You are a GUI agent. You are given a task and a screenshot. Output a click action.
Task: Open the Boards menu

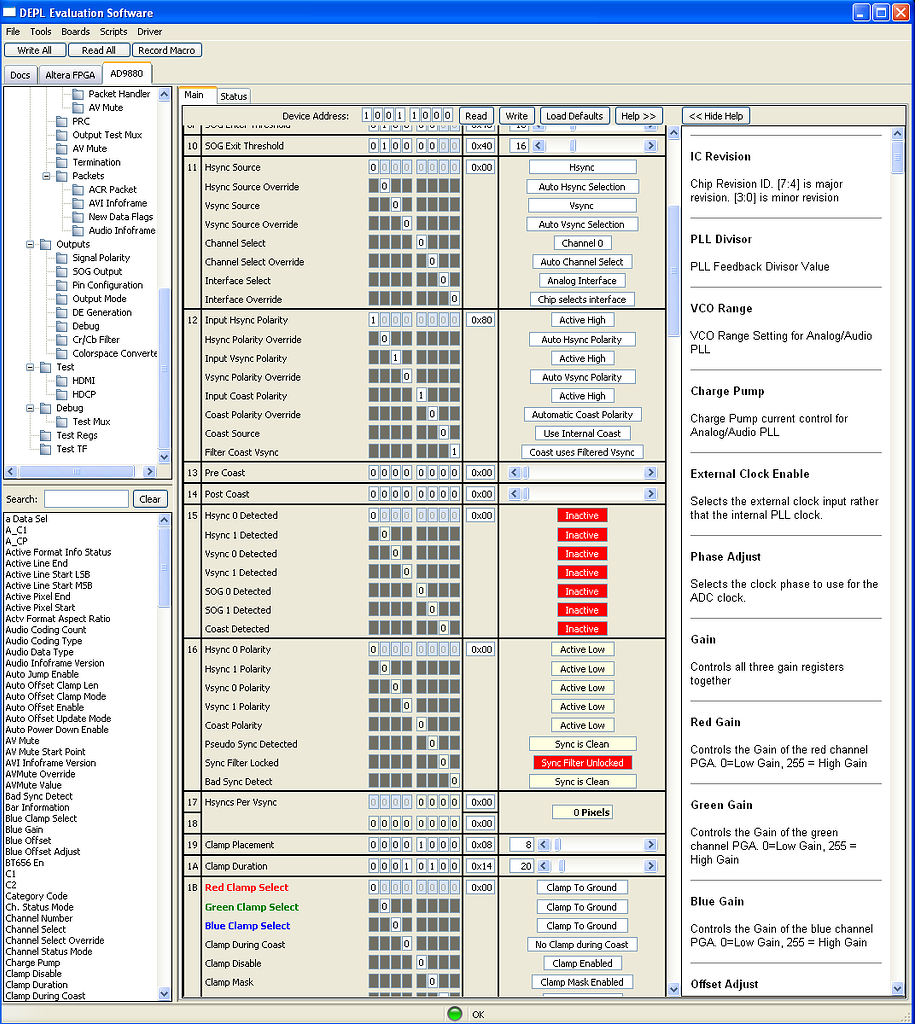(74, 31)
